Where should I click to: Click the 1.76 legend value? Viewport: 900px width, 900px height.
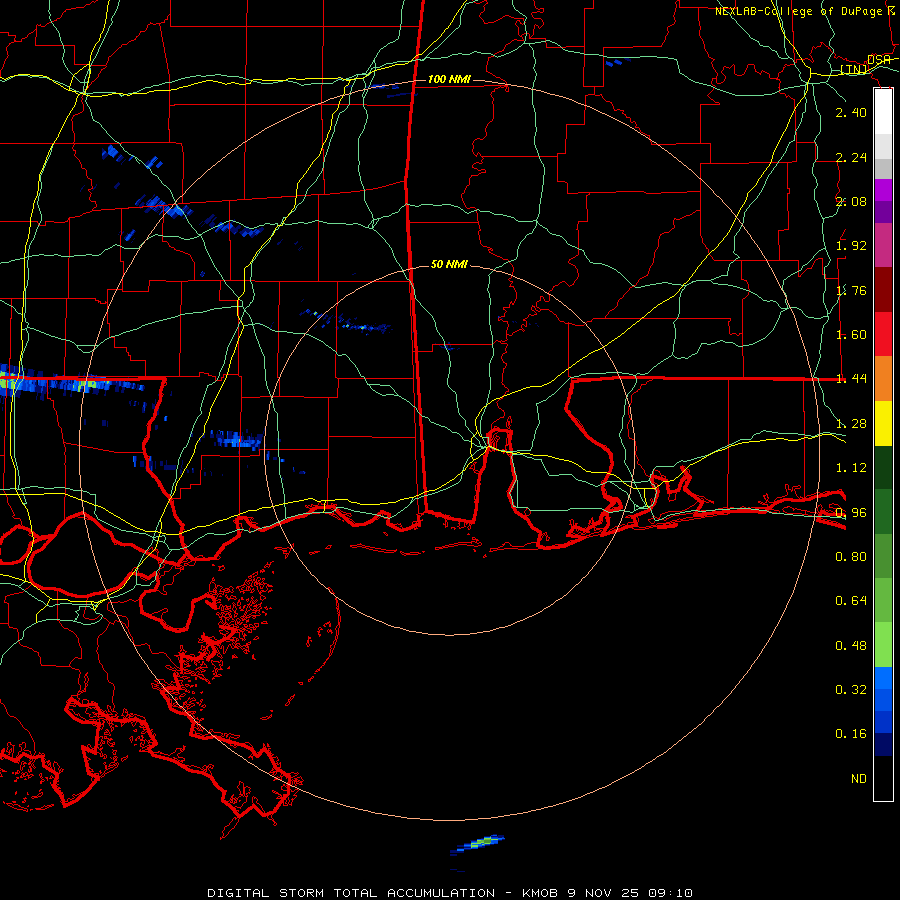(x=851, y=290)
